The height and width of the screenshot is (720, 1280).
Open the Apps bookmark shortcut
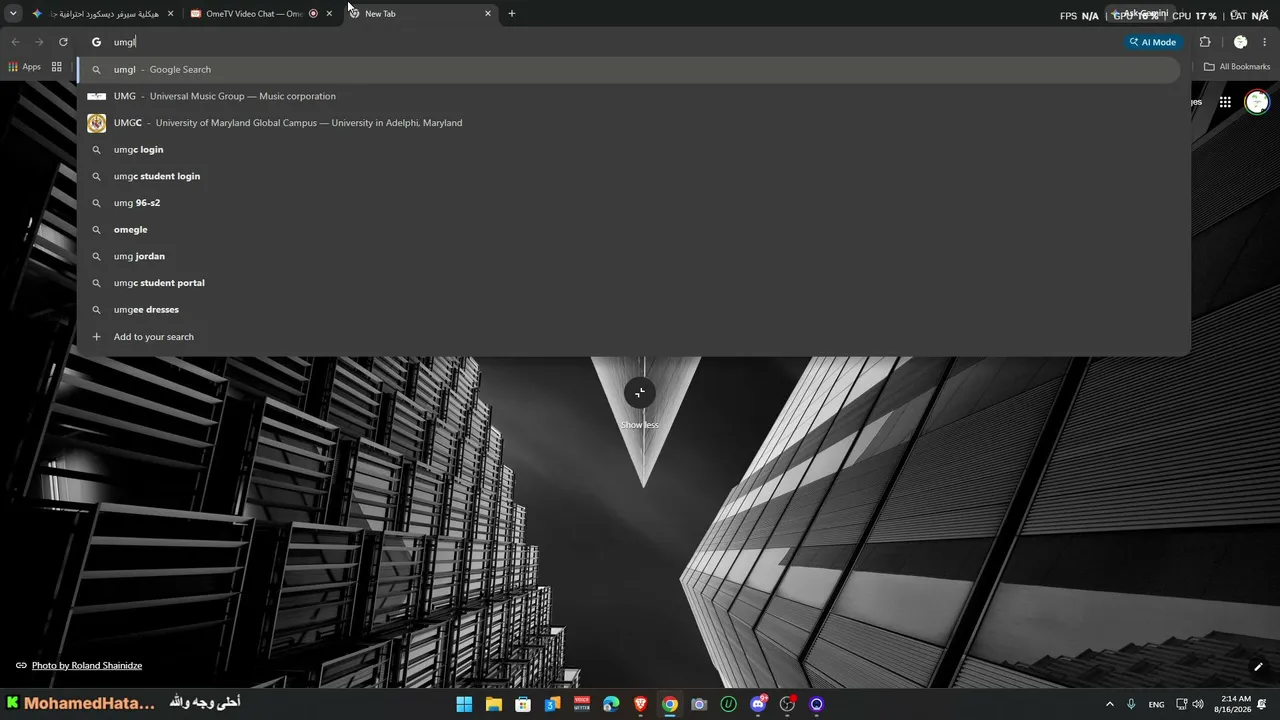tap(25, 67)
